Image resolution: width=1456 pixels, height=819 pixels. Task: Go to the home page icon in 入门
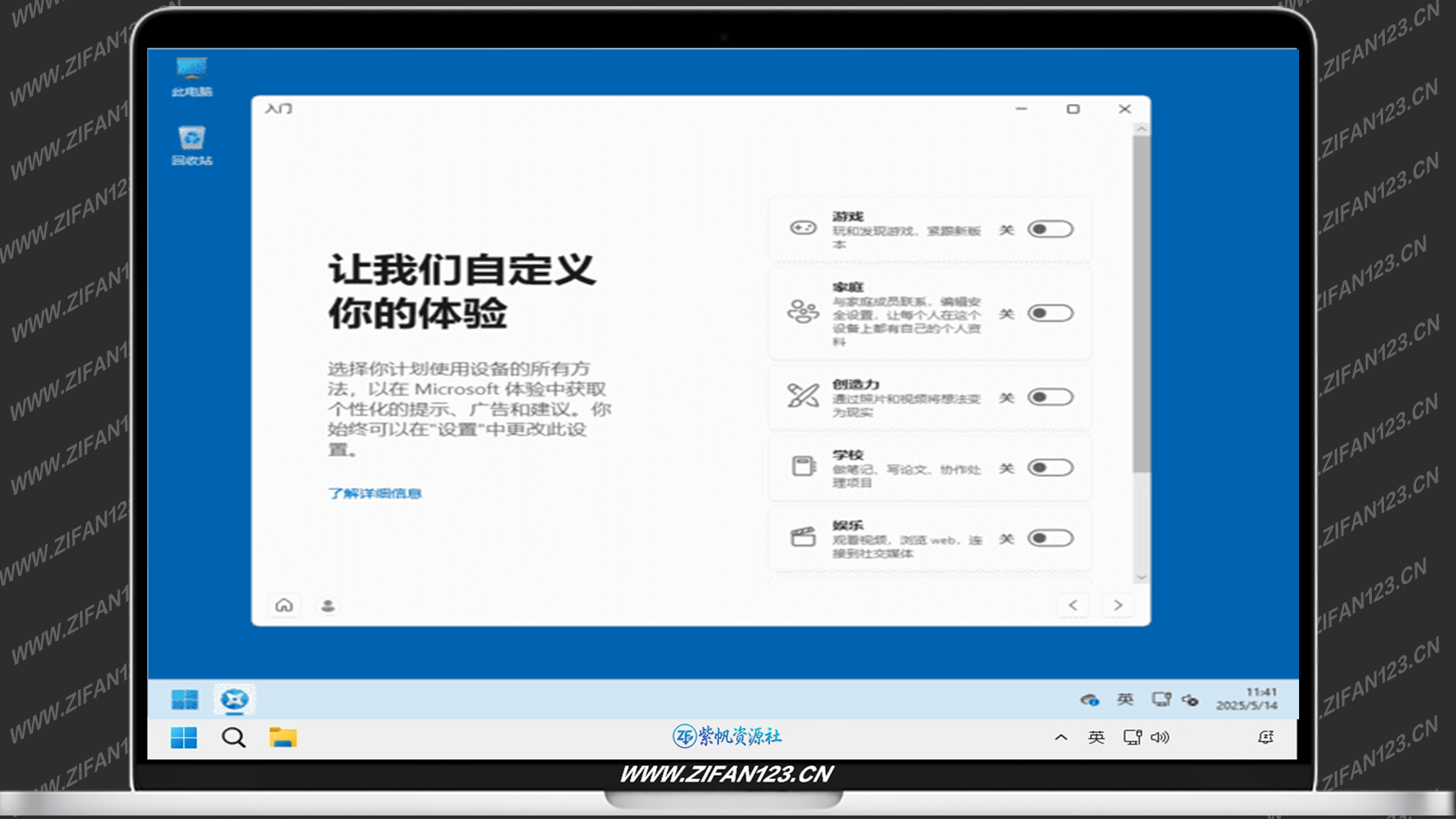coord(284,605)
